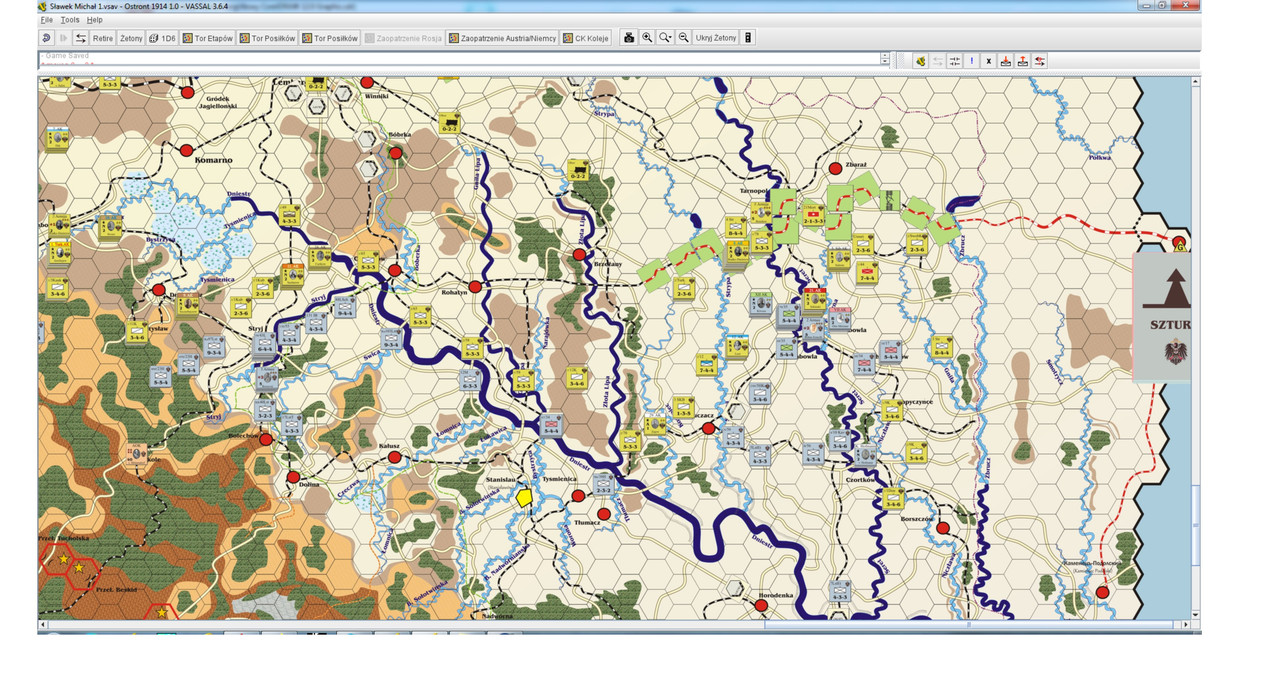Open the Żetony pieces palette

click(x=131, y=38)
